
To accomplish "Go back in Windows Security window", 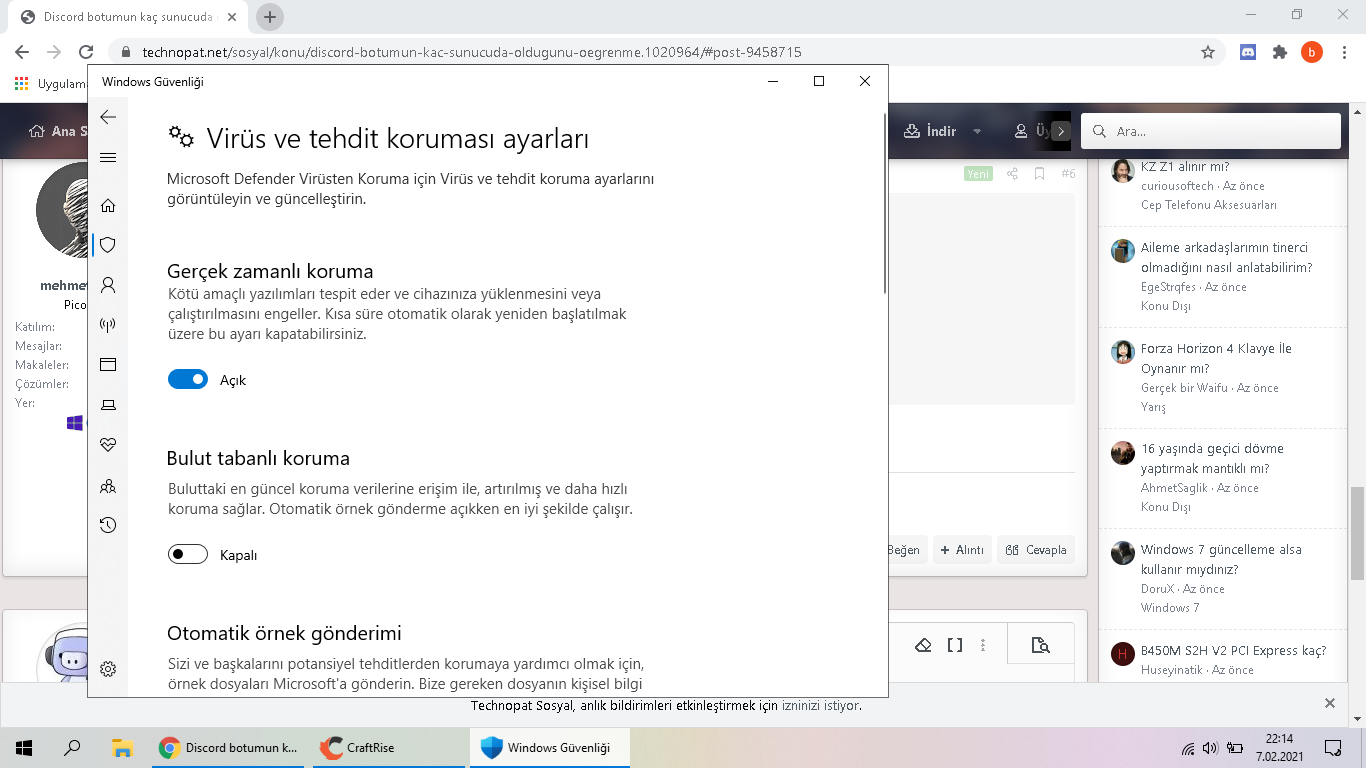I will (x=108, y=117).
